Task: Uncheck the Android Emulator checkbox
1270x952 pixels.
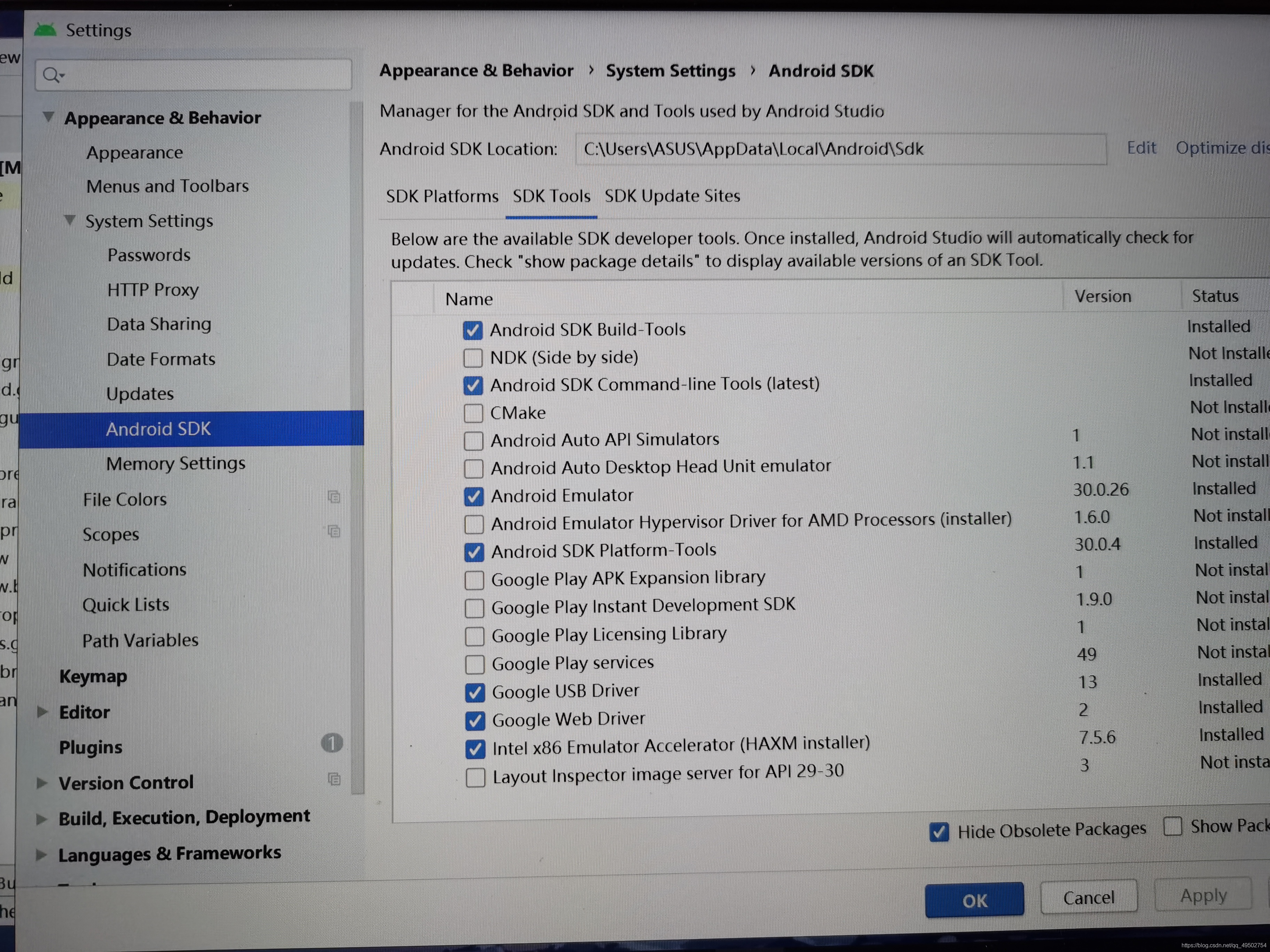Action: pyautogui.click(x=474, y=497)
